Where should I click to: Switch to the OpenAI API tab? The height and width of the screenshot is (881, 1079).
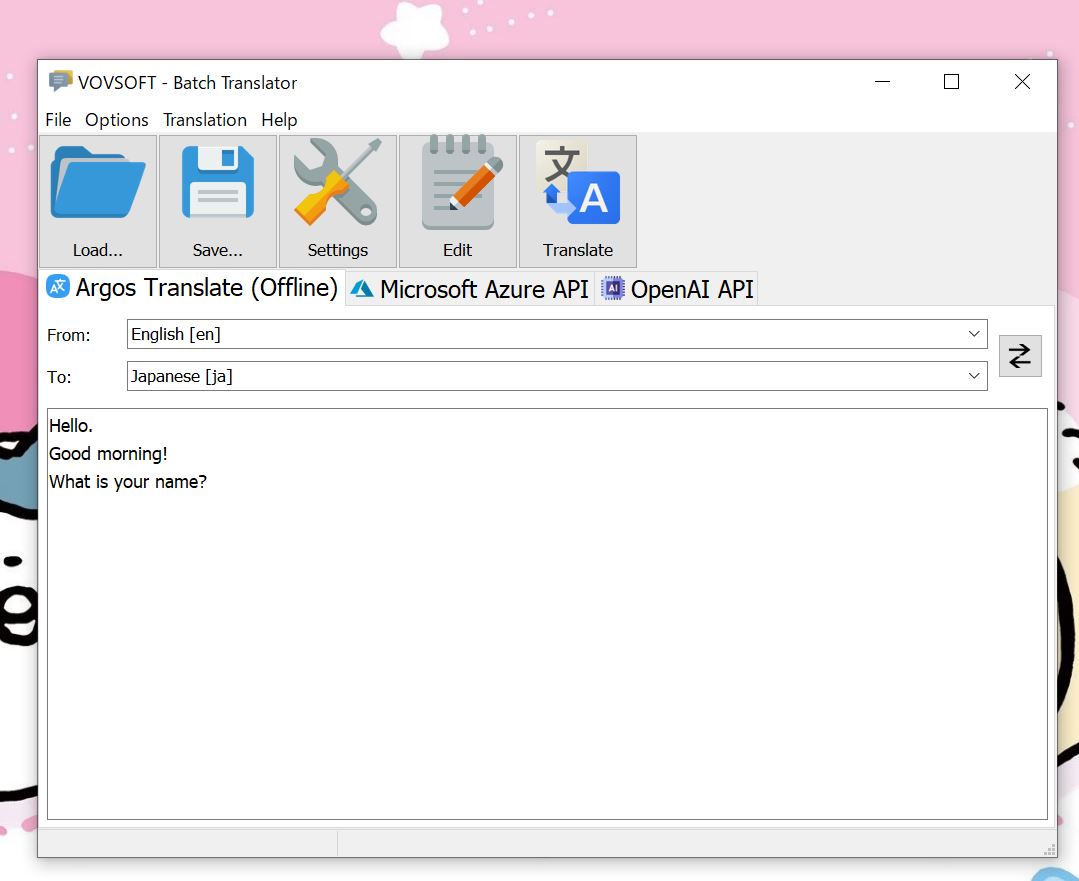click(678, 289)
